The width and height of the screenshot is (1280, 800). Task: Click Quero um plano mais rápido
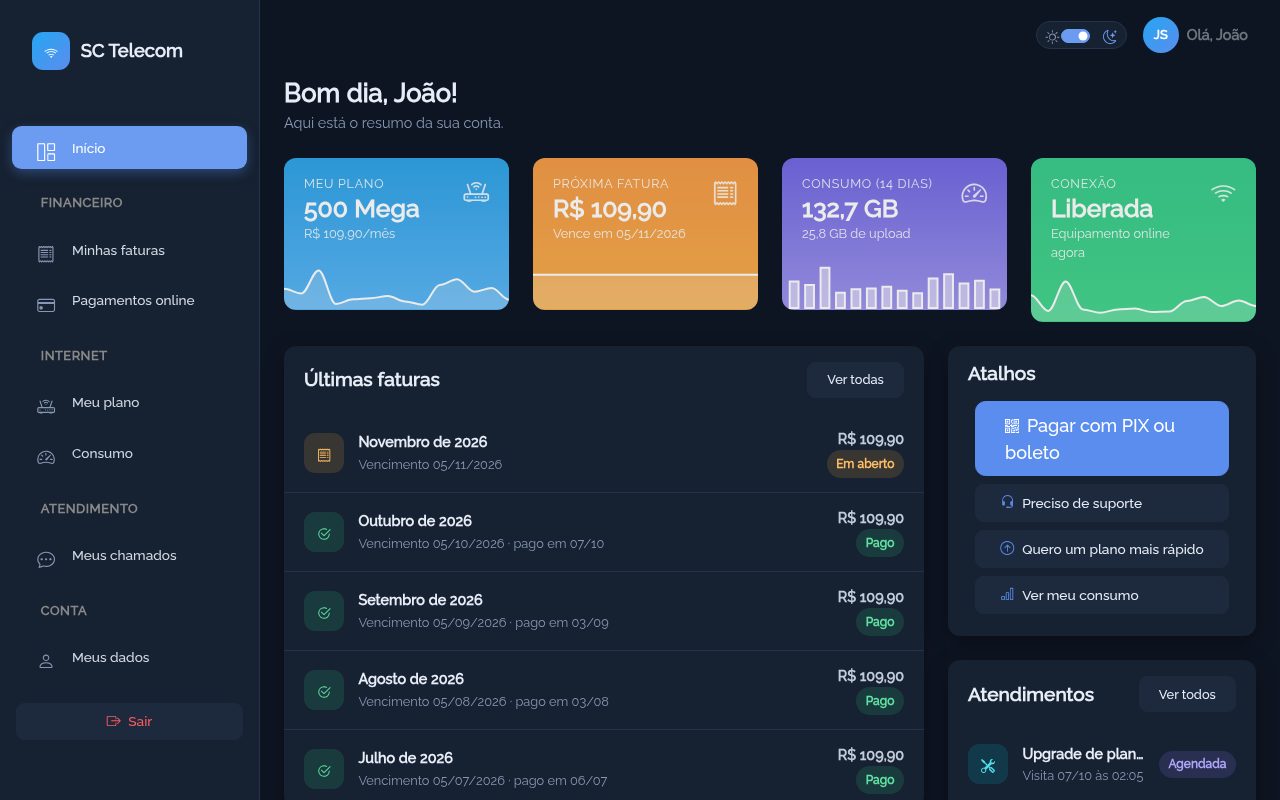(x=1102, y=549)
